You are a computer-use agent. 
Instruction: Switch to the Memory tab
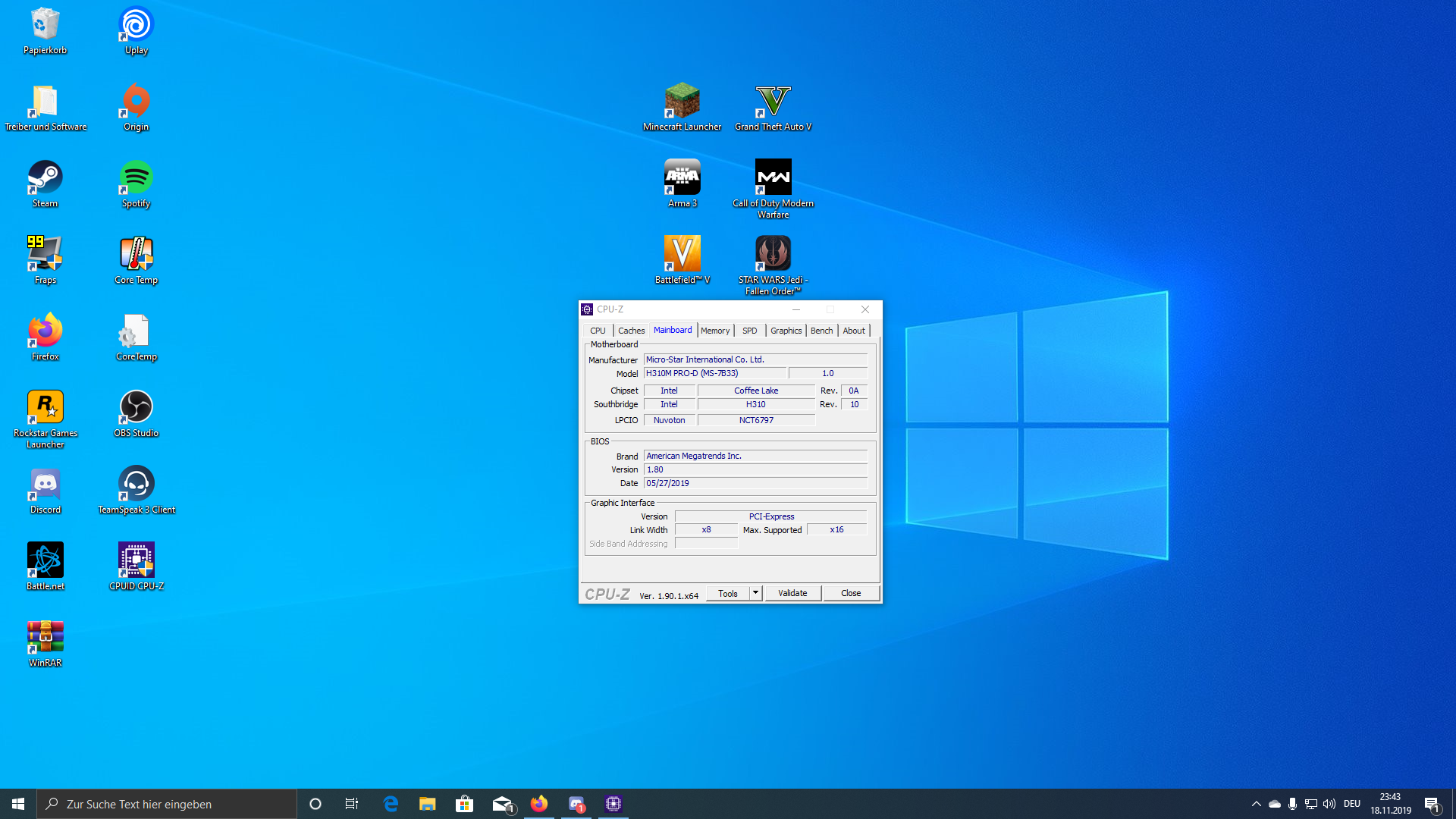(x=714, y=331)
